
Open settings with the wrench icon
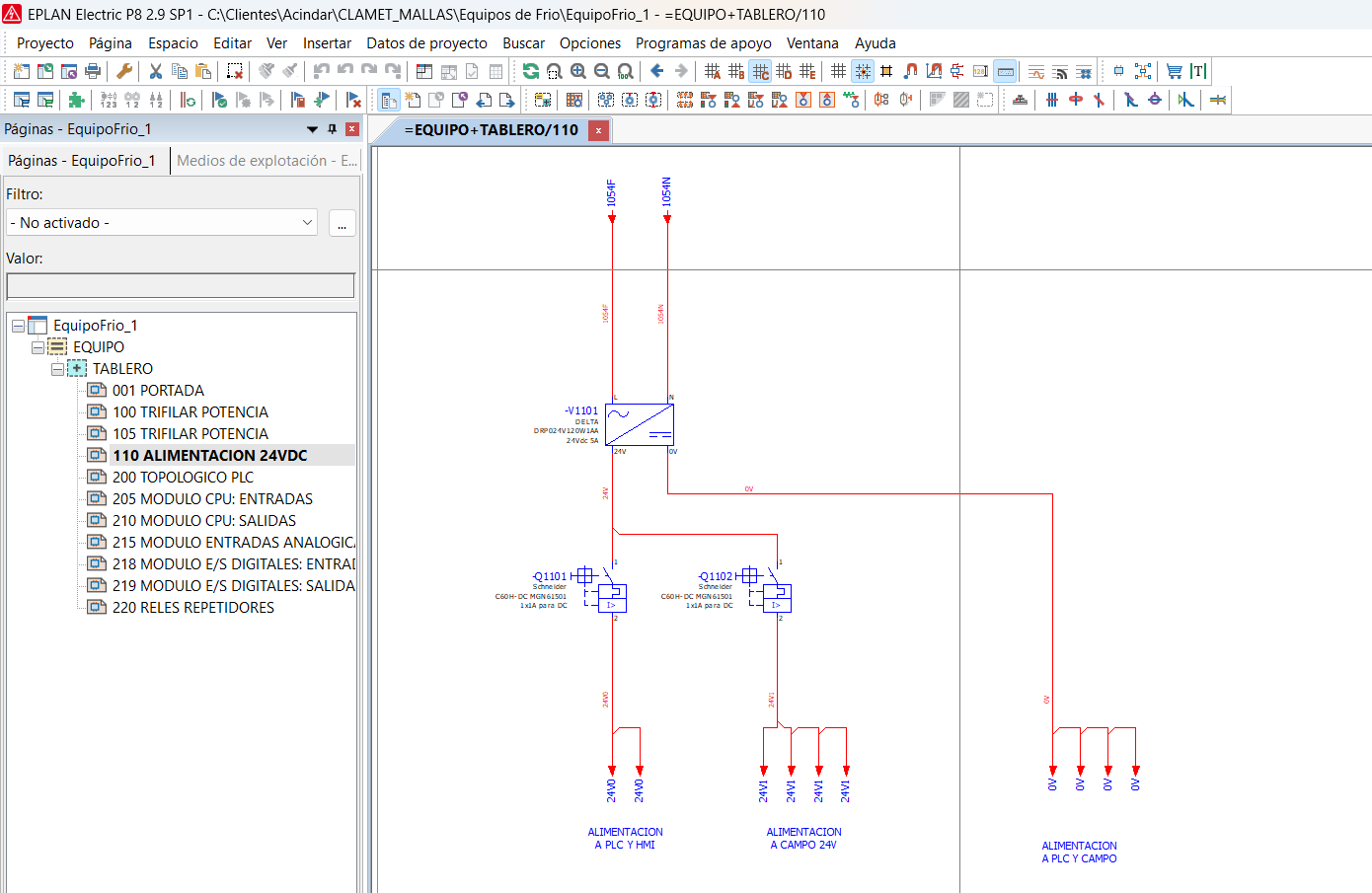pos(124,71)
